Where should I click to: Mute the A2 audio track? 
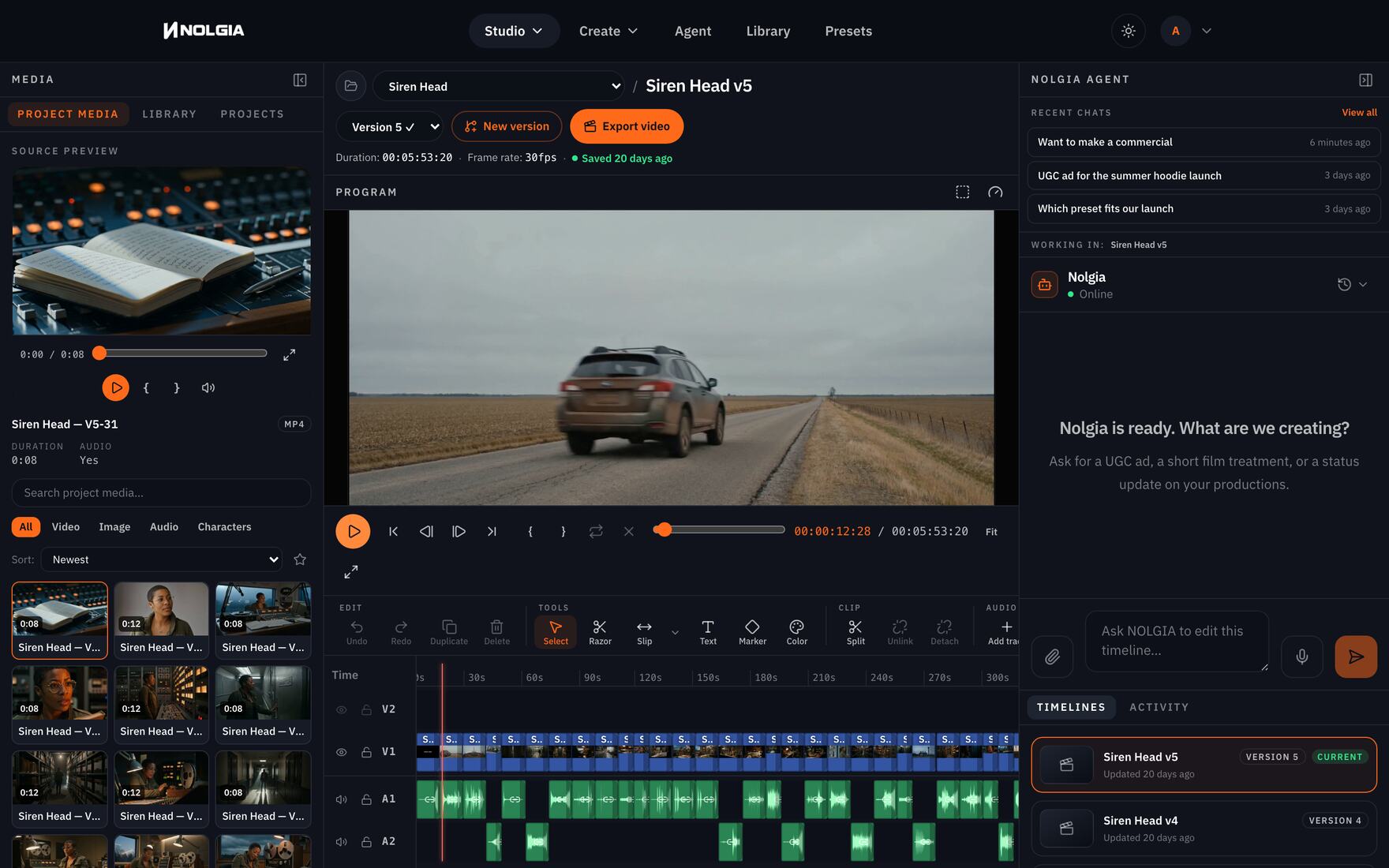[342, 842]
